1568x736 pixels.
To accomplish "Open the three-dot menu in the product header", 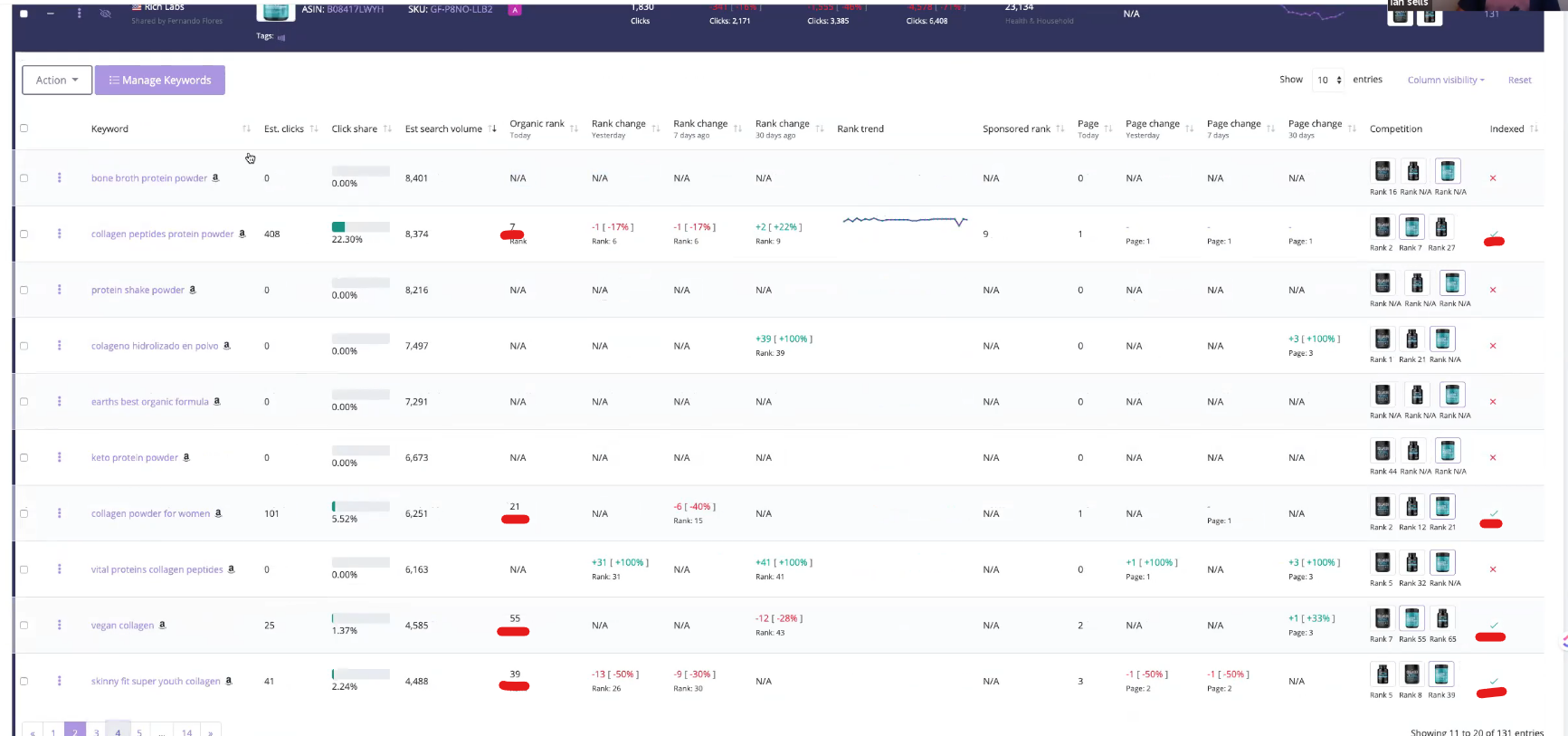I will point(80,14).
